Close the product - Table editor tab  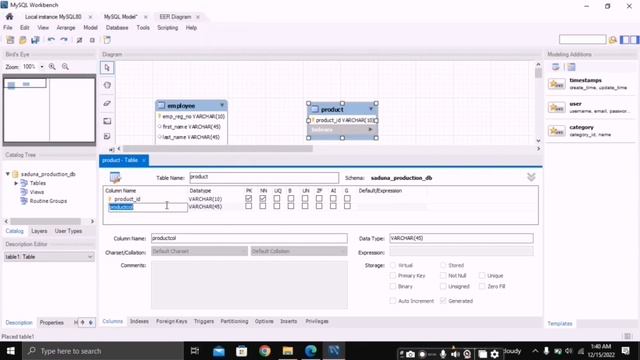144,160
